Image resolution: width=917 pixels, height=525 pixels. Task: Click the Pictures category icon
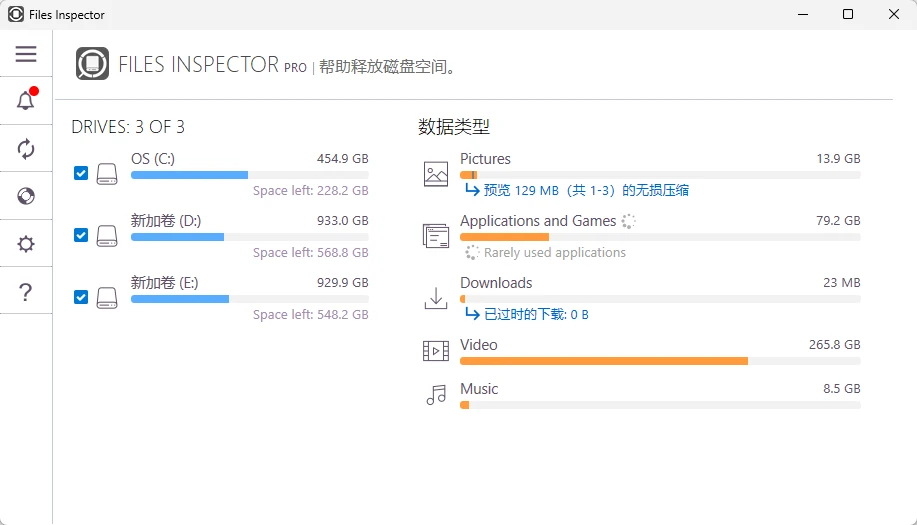(436, 174)
